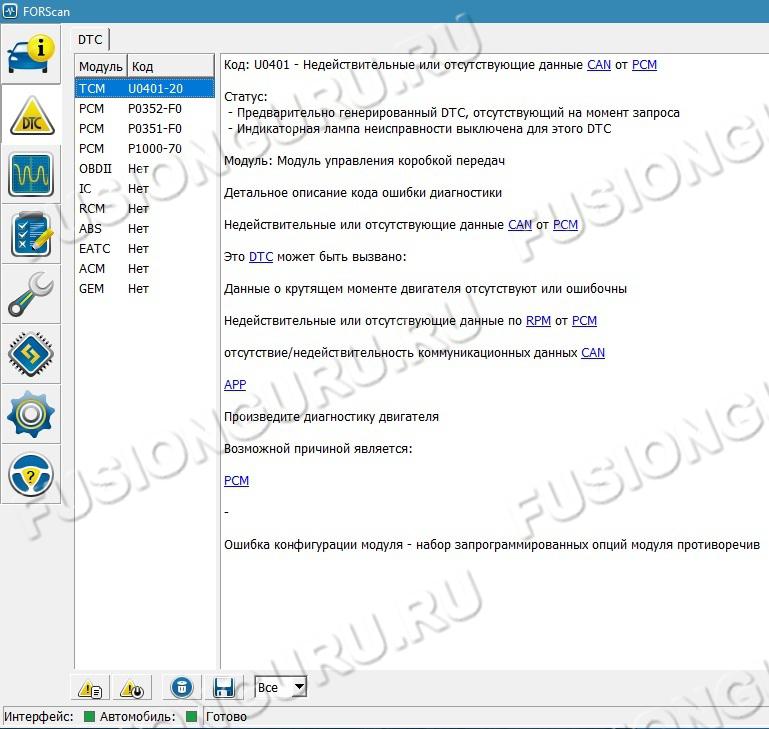This screenshot has width=769, height=729.
Task: Sort by the Код column header
Action: pyautogui.click(x=171, y=66)
